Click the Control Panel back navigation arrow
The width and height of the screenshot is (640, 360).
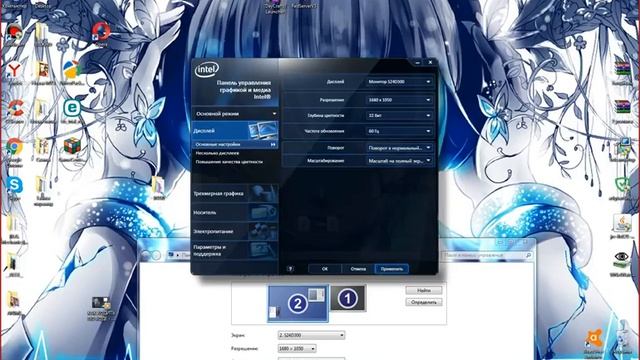click(x=146, y=255)
